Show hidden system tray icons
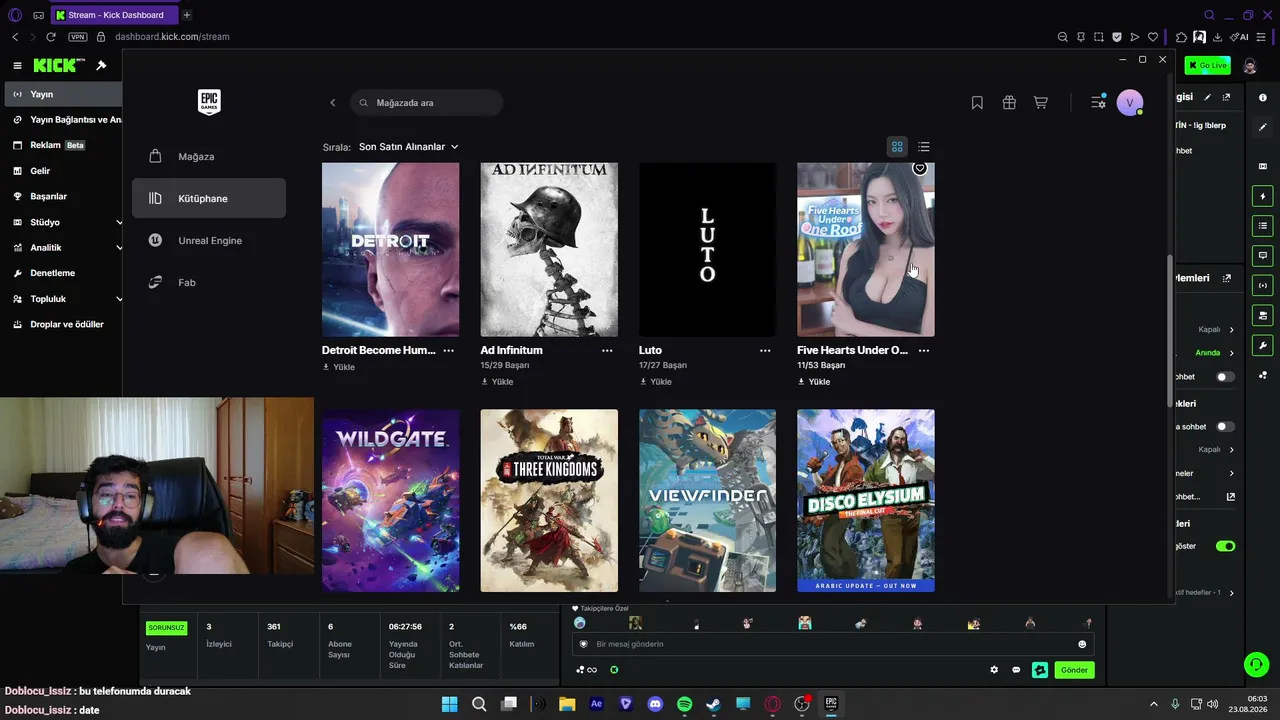The width and height of the screenshot is (1280, 720). tap(1153, 704)
